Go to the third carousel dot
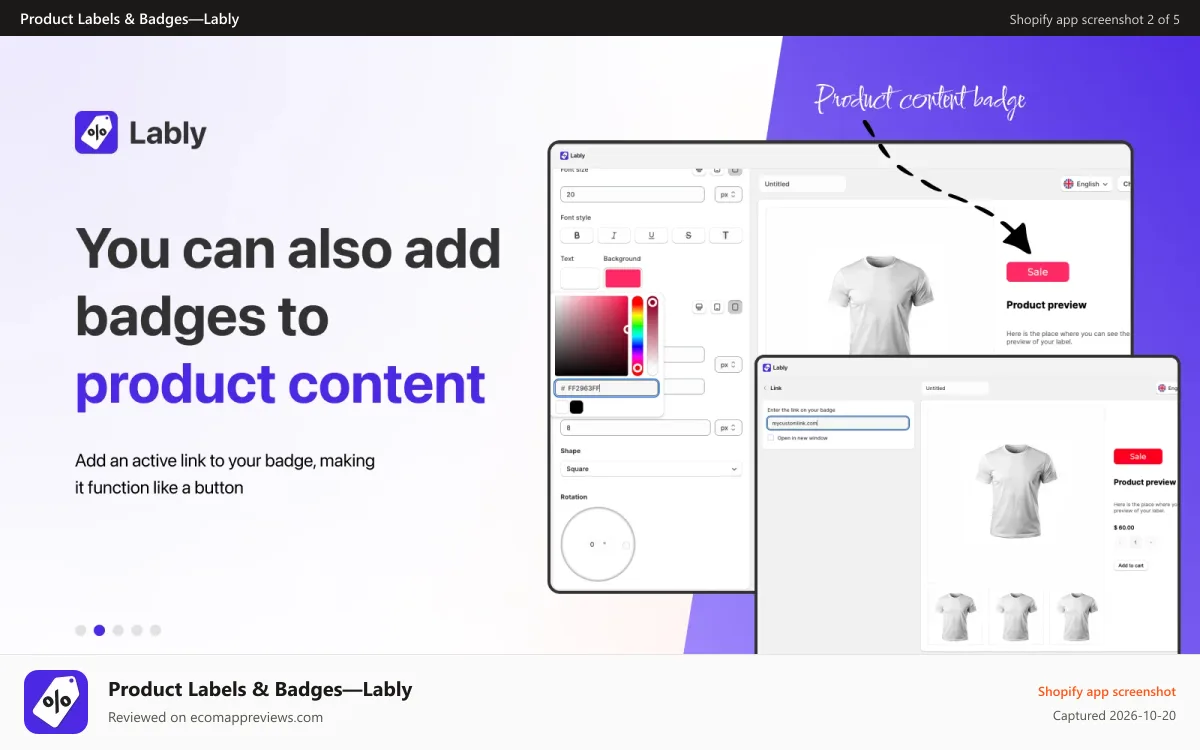This screenshot has width=1200, height=750. tap(118, 630)
